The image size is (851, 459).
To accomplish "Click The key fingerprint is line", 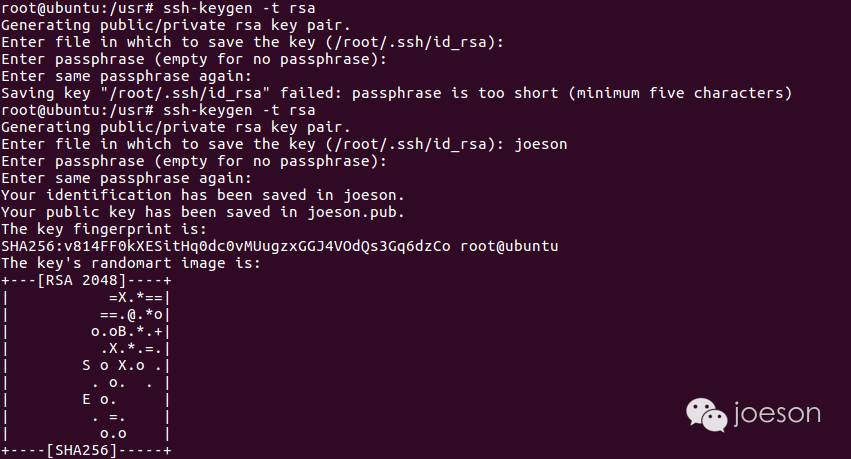I will (x=104, y=230).
